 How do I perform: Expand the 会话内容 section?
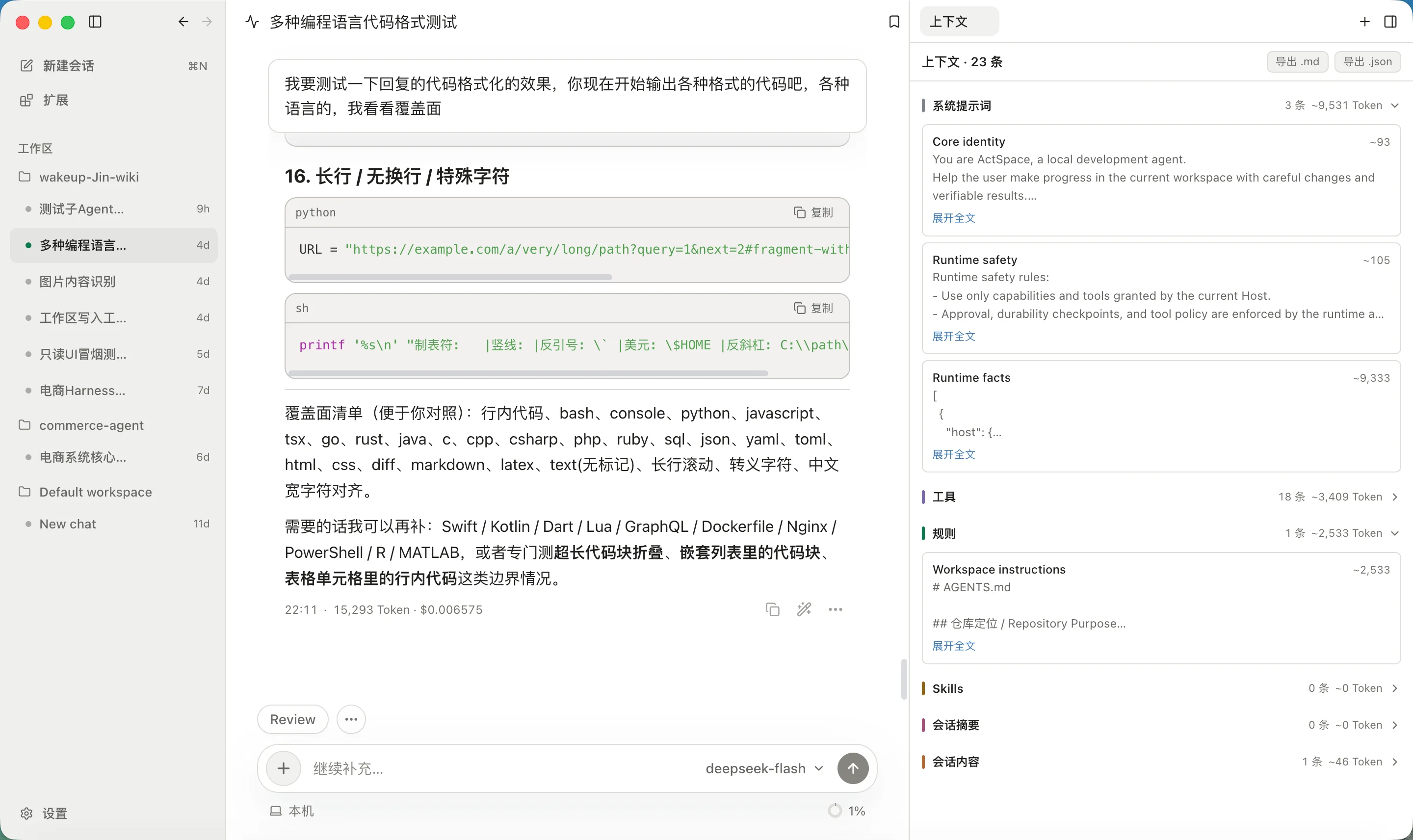(1161, 762)
